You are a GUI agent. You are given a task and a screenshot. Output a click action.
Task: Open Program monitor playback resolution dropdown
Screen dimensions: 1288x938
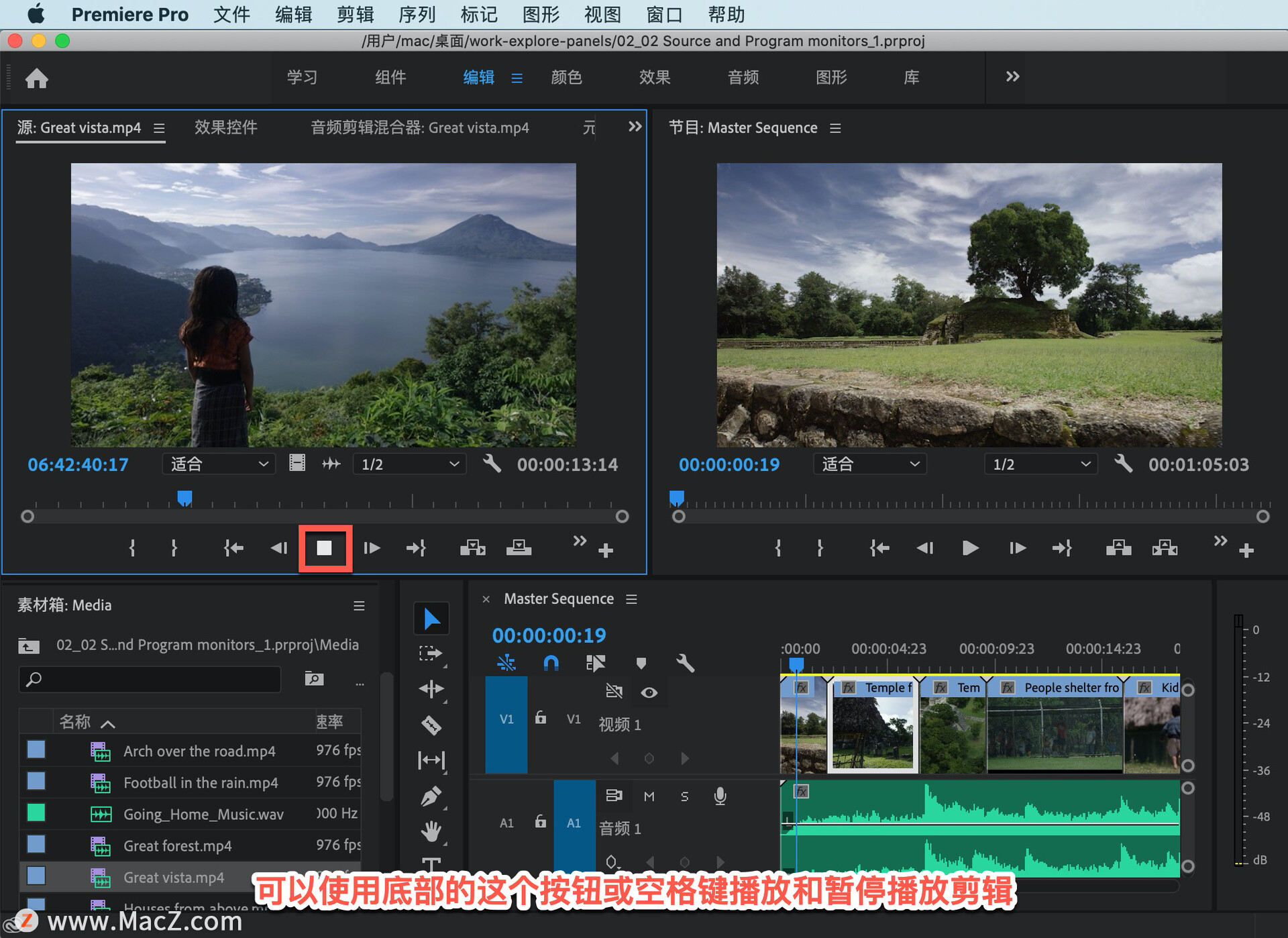(x=1040, y=464)
